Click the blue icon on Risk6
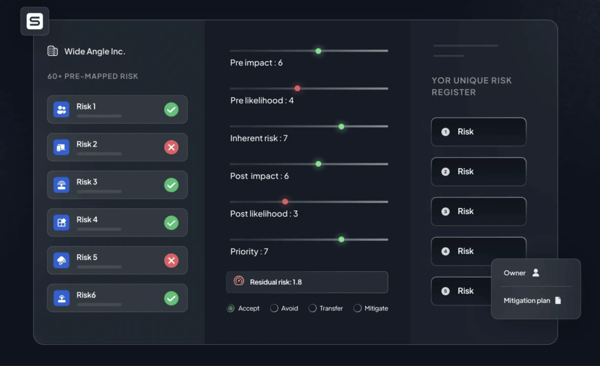 (61, 298)
